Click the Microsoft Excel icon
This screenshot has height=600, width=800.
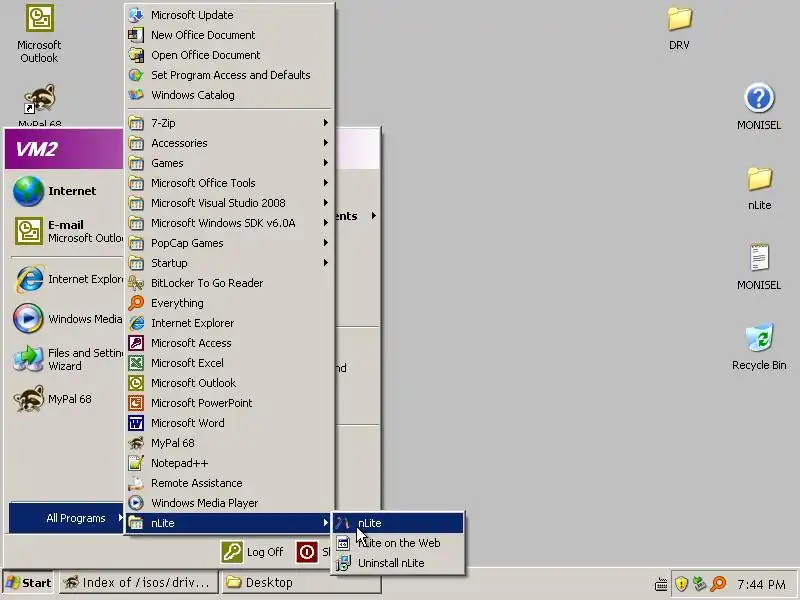136,363
